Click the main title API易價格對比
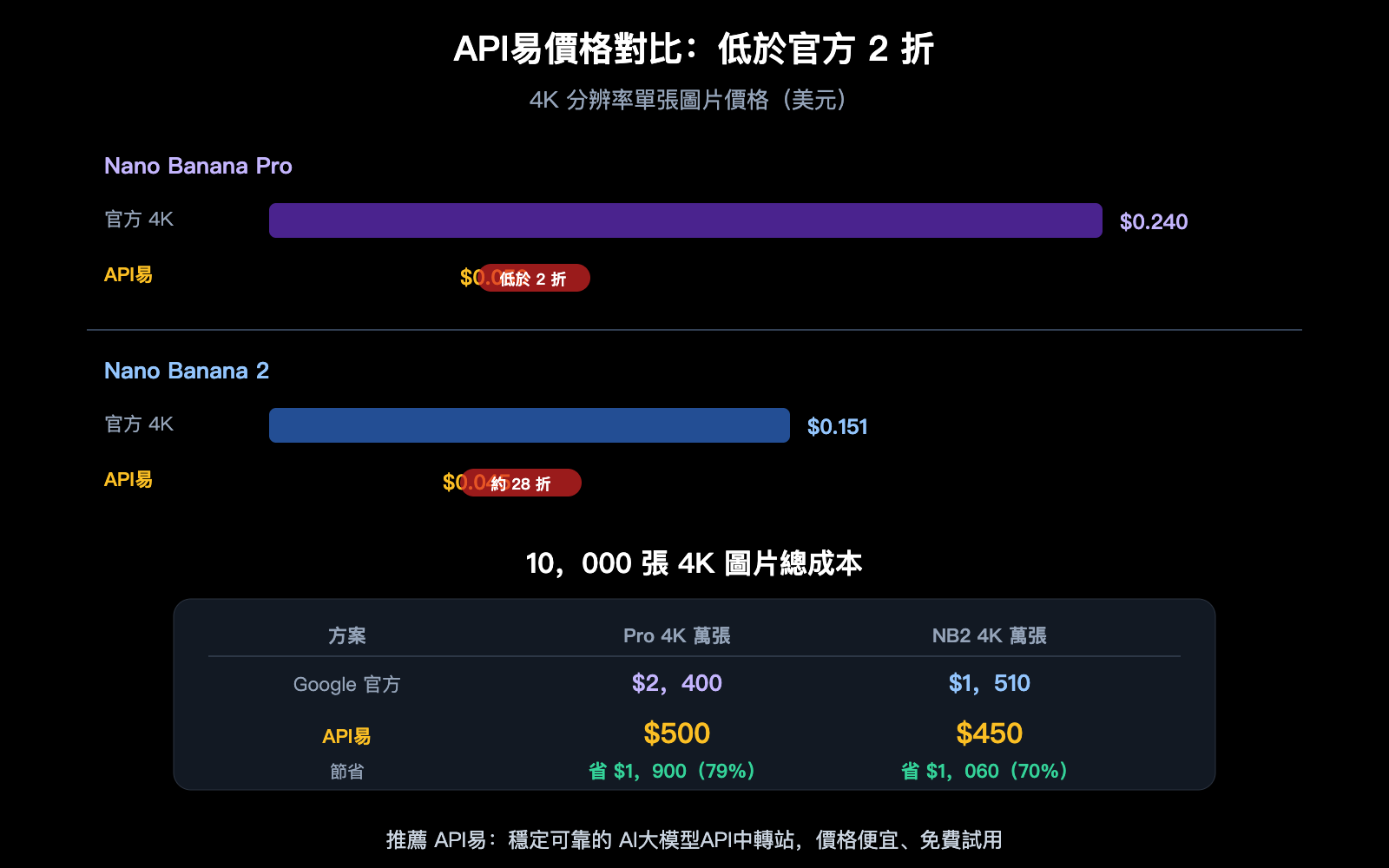 (x=694, y=51)
